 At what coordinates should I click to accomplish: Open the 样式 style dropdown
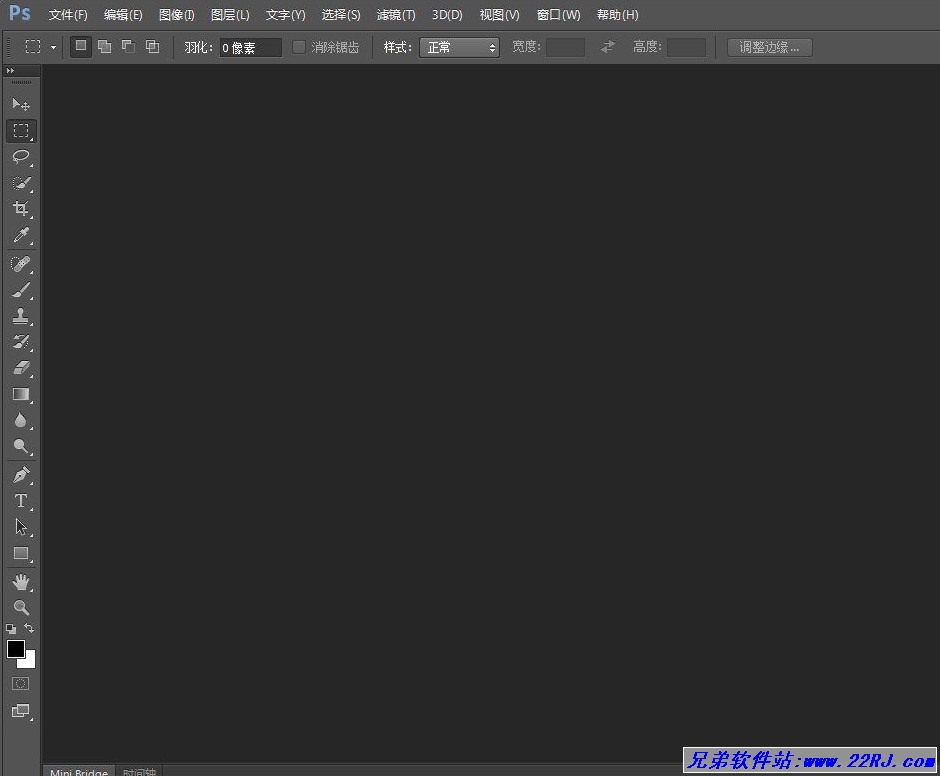459,47
